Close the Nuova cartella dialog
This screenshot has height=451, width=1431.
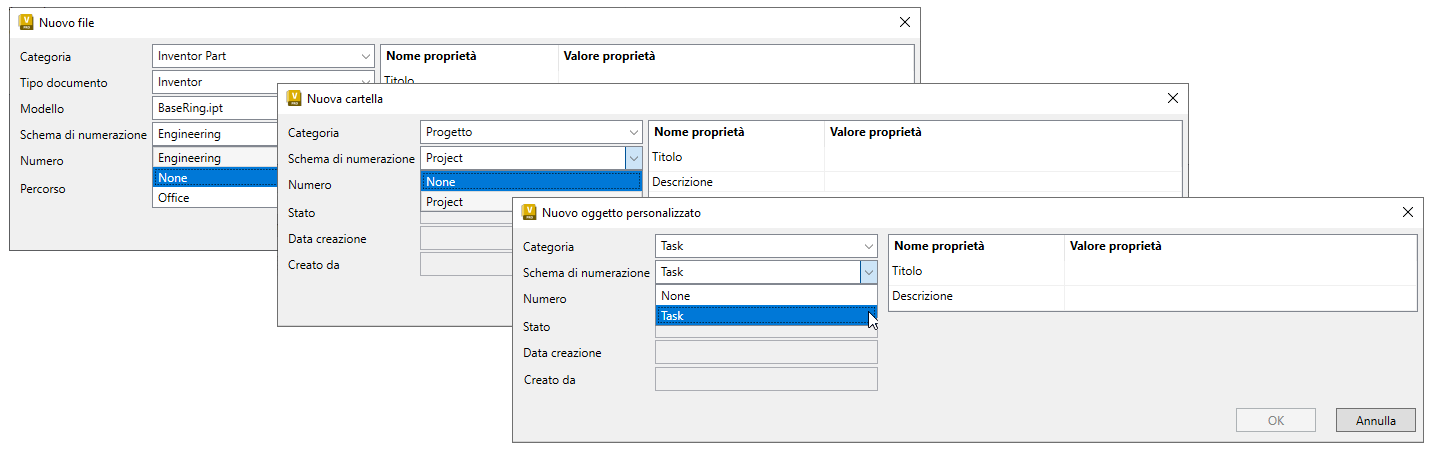(1173, 98)
